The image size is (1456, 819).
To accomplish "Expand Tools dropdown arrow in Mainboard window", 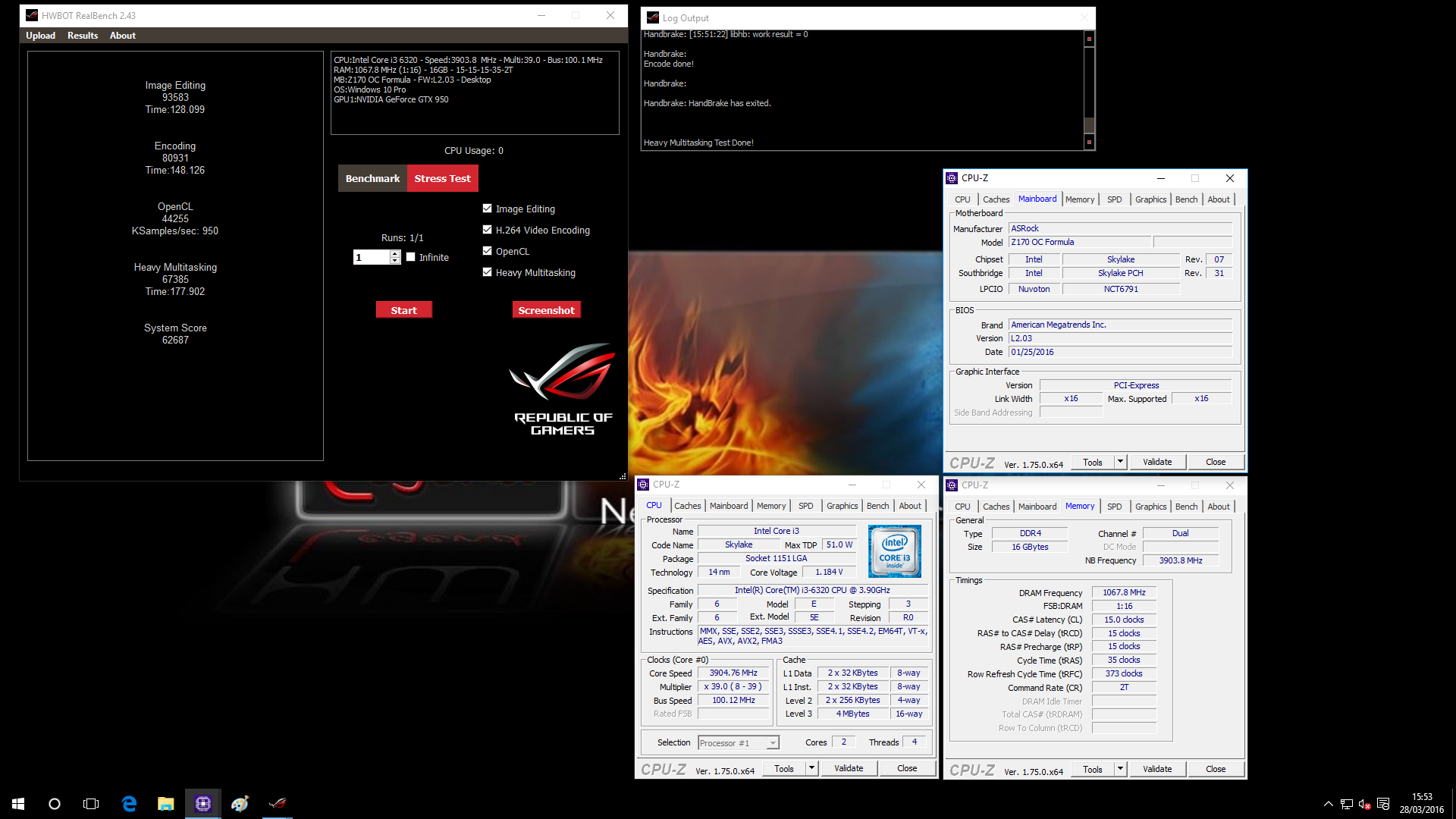I will (1120, 461).
